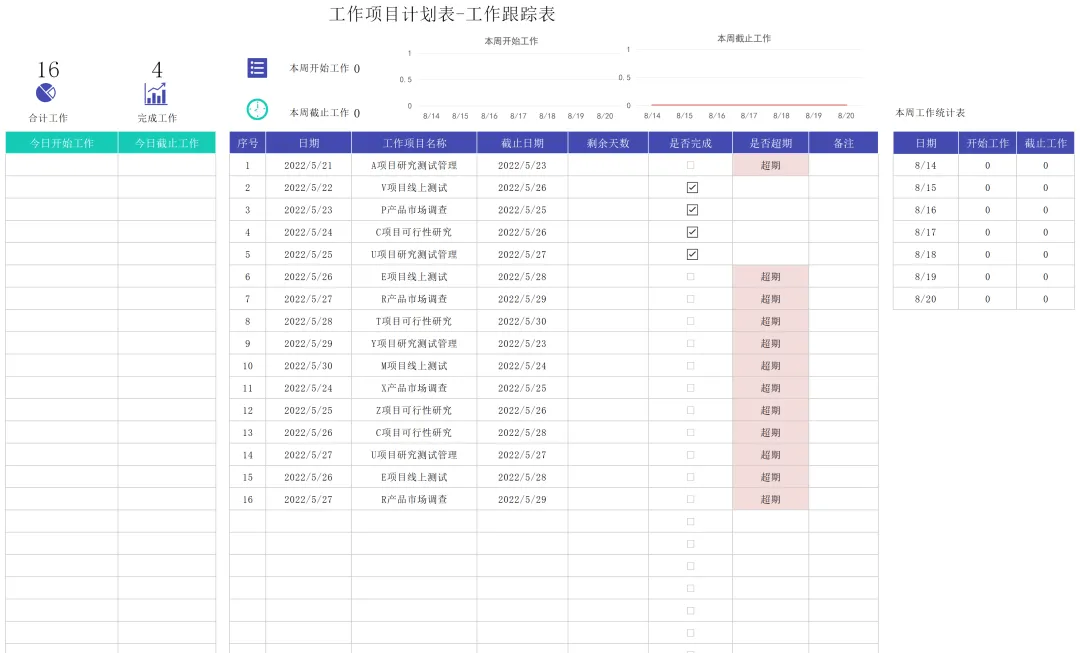Screen dimensions: 1080x653
Task: Click cell A项目研究测试管理
Action: click(x=414, y=165)
